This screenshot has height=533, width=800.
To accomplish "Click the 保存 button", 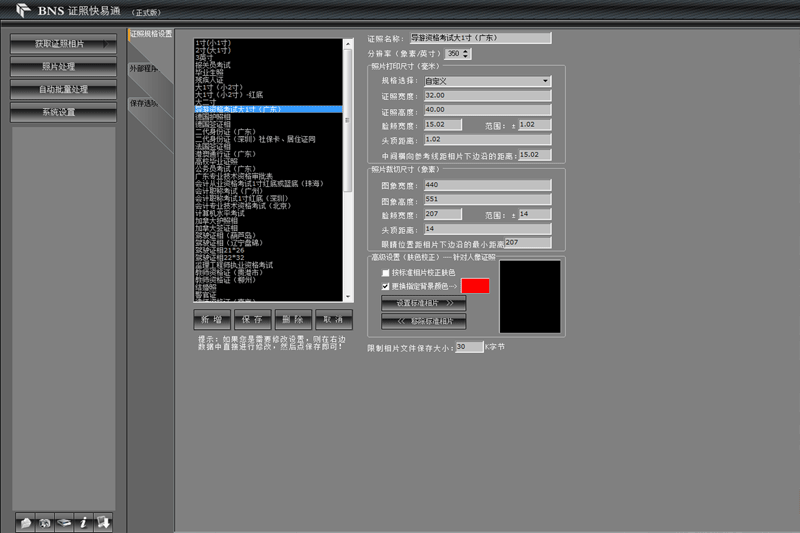I will [253, 320].
